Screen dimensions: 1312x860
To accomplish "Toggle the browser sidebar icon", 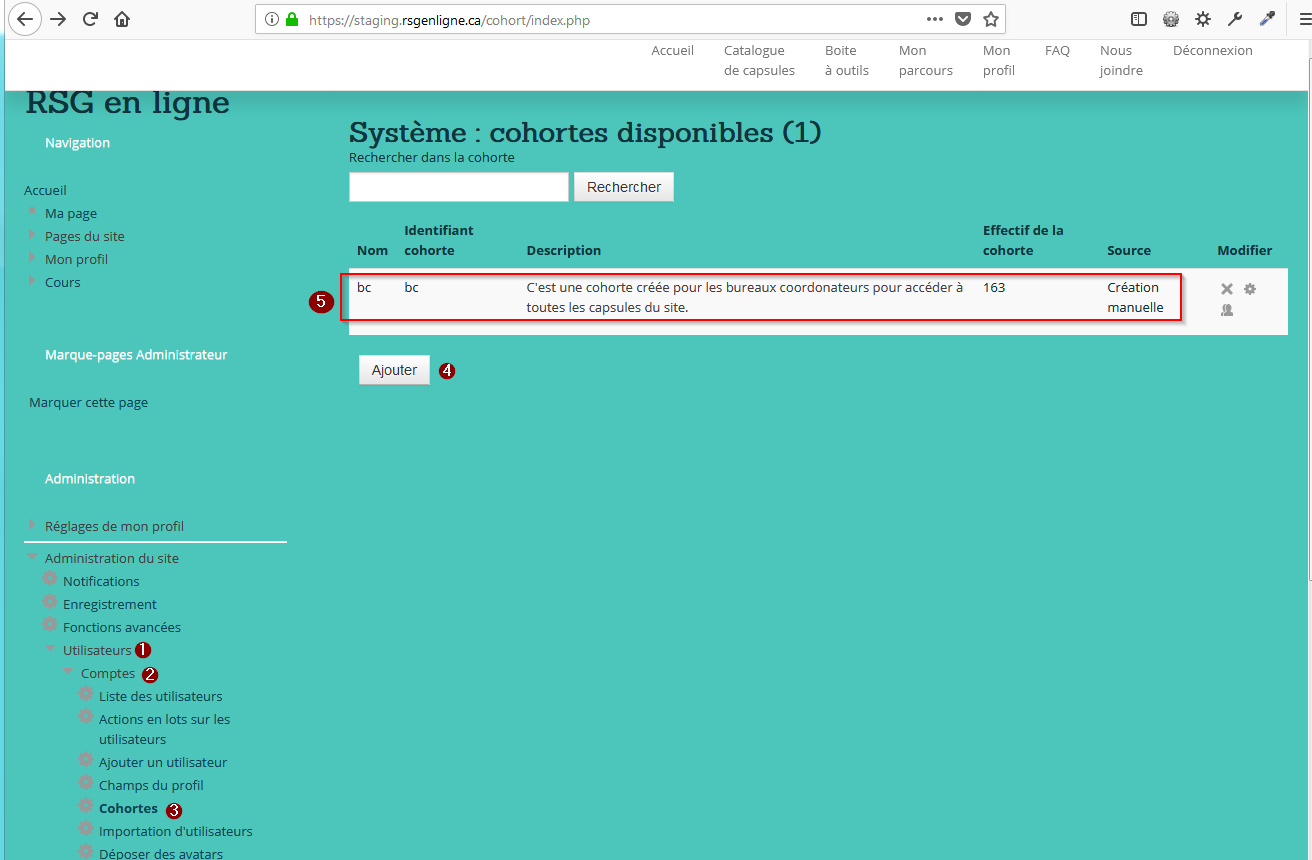I will point(1139,19).
